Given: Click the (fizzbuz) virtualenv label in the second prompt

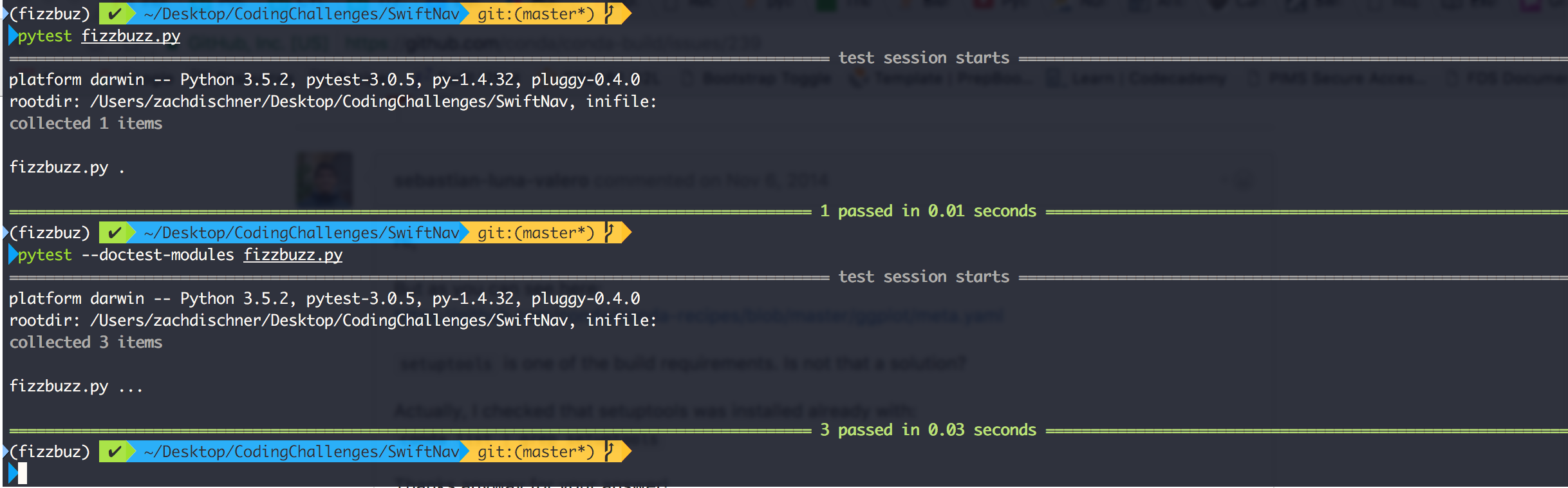Looking at the screenshot, I should click(50, 232).
